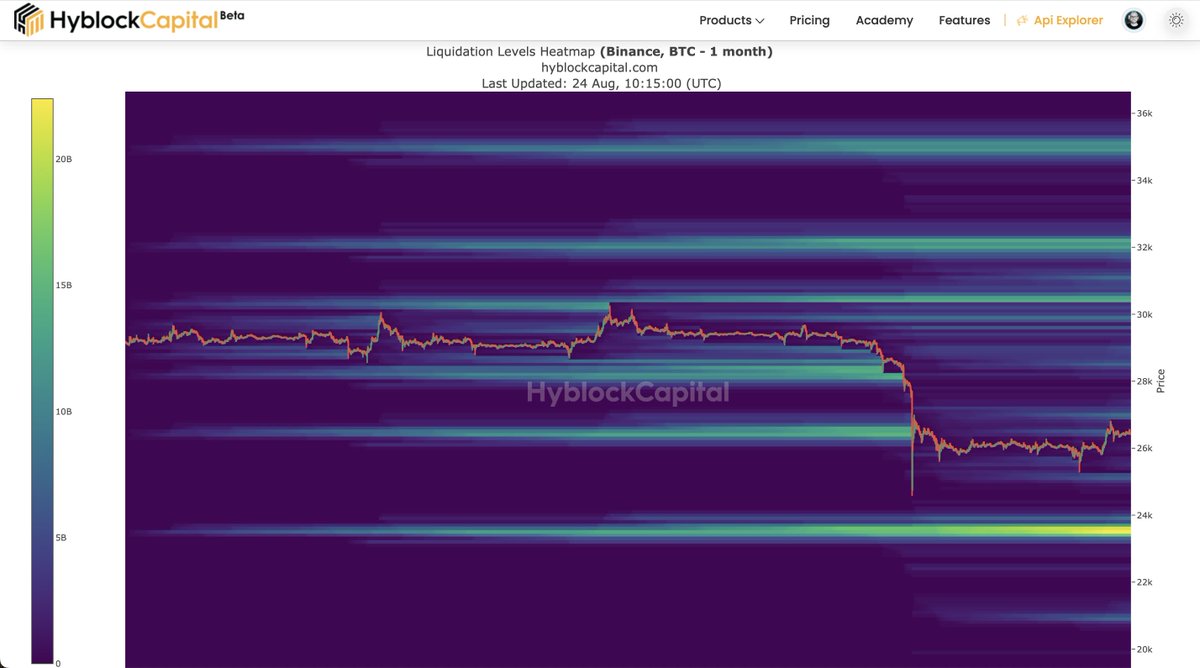
Task: Click the 20B color scale label
Action: (x=64, y=160)
